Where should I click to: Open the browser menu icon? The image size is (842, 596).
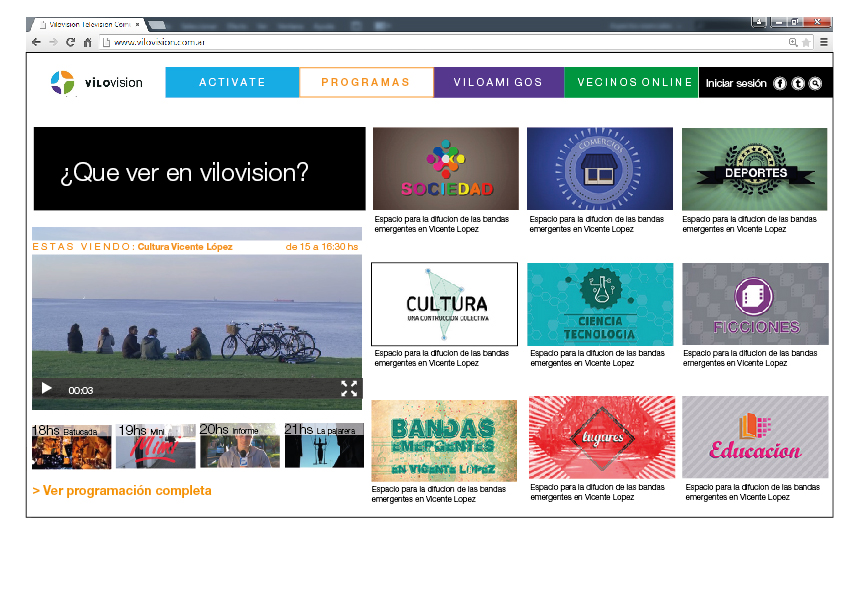click(824, 42)
